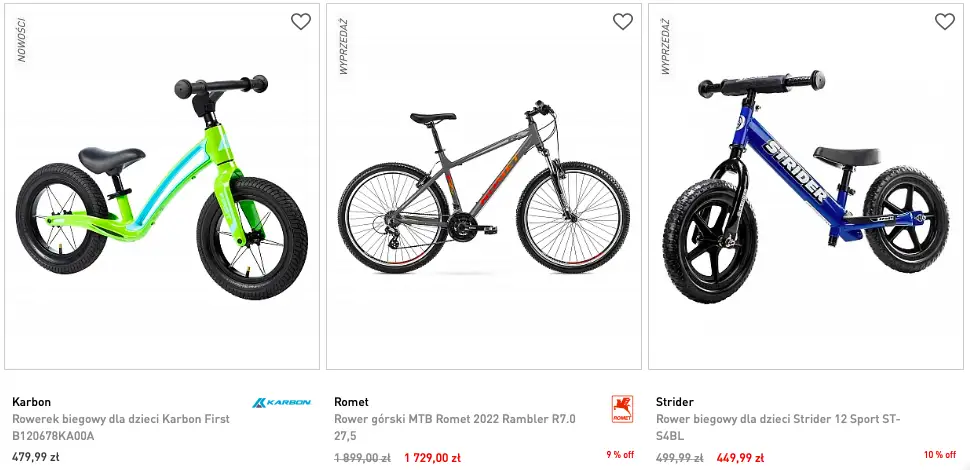Add the Karbon balance bike to favorites
970x470 pixels.
301,21
